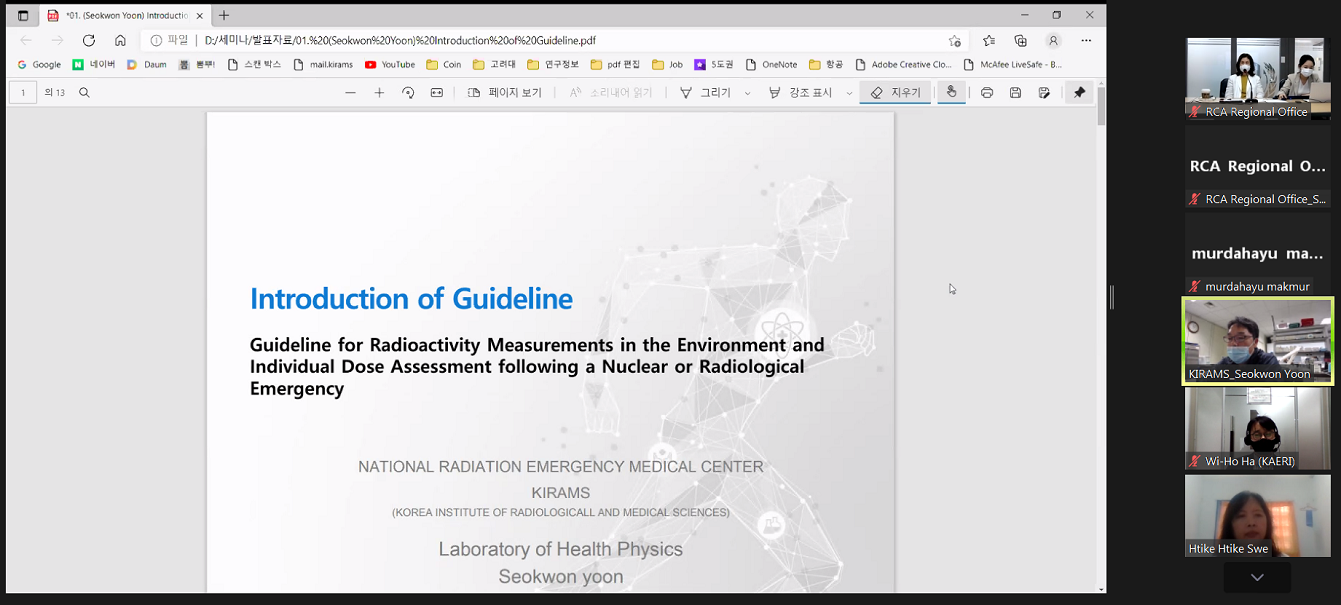The image size is (1341, 605).
Task: Print the PDF document
Action: click(987, 93)
